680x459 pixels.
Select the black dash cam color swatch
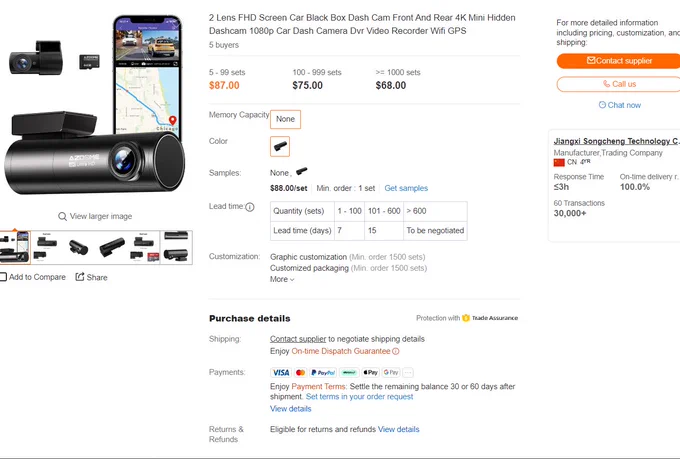point(280,146)
